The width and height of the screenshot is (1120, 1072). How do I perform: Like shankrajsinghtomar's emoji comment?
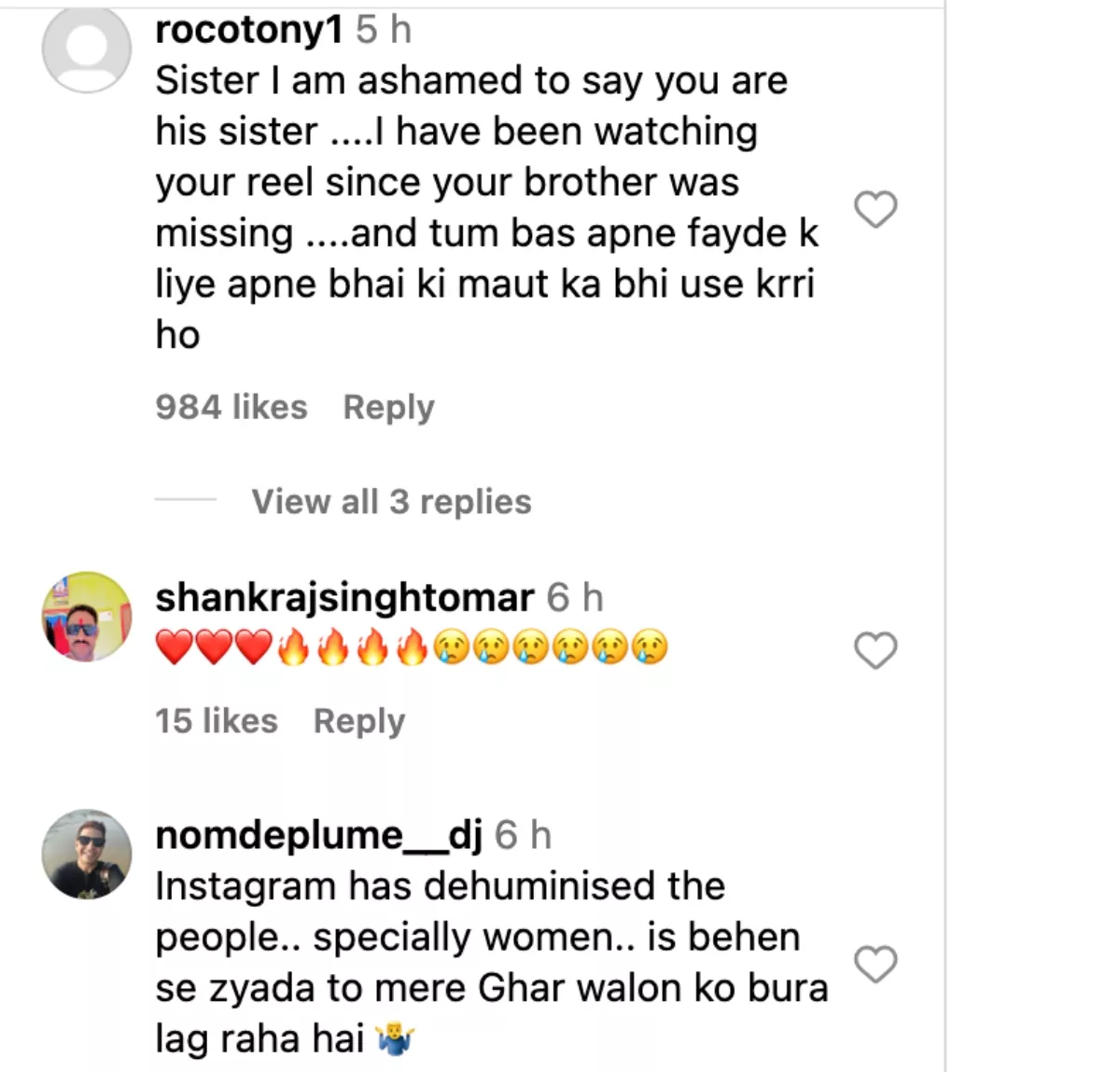pos(875,650)
